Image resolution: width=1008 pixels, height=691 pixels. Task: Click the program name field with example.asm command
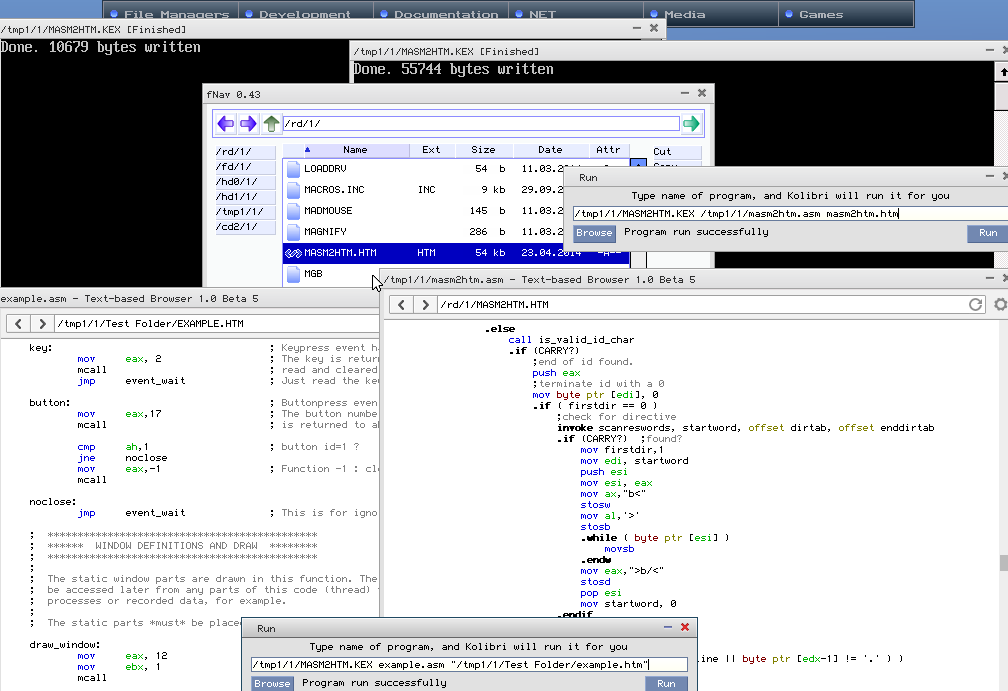point(469,665)
